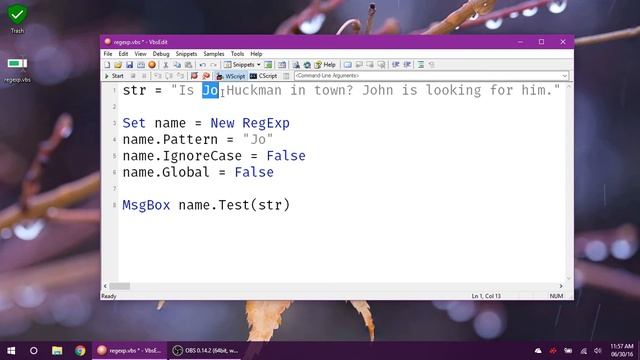Click 'MsgBox' on line 8
The image size is (640, 360).
point(146,205)
